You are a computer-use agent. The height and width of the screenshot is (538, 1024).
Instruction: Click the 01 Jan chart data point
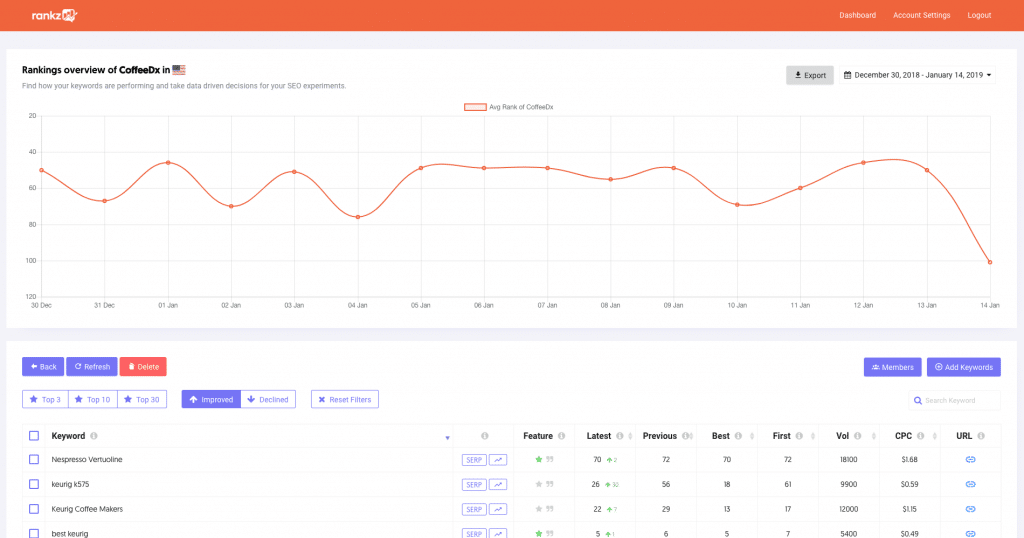[x=168, y=163]
